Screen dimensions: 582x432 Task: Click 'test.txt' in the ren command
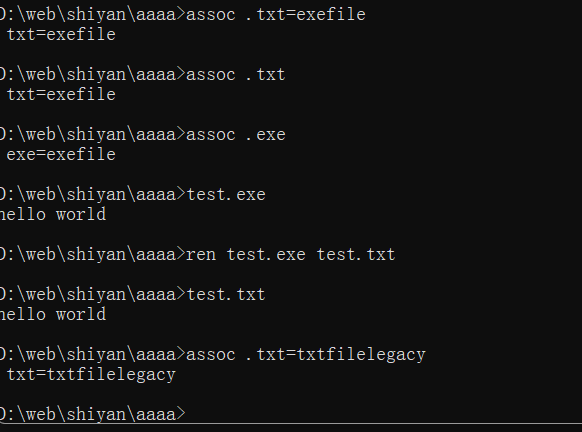point(356,255)
